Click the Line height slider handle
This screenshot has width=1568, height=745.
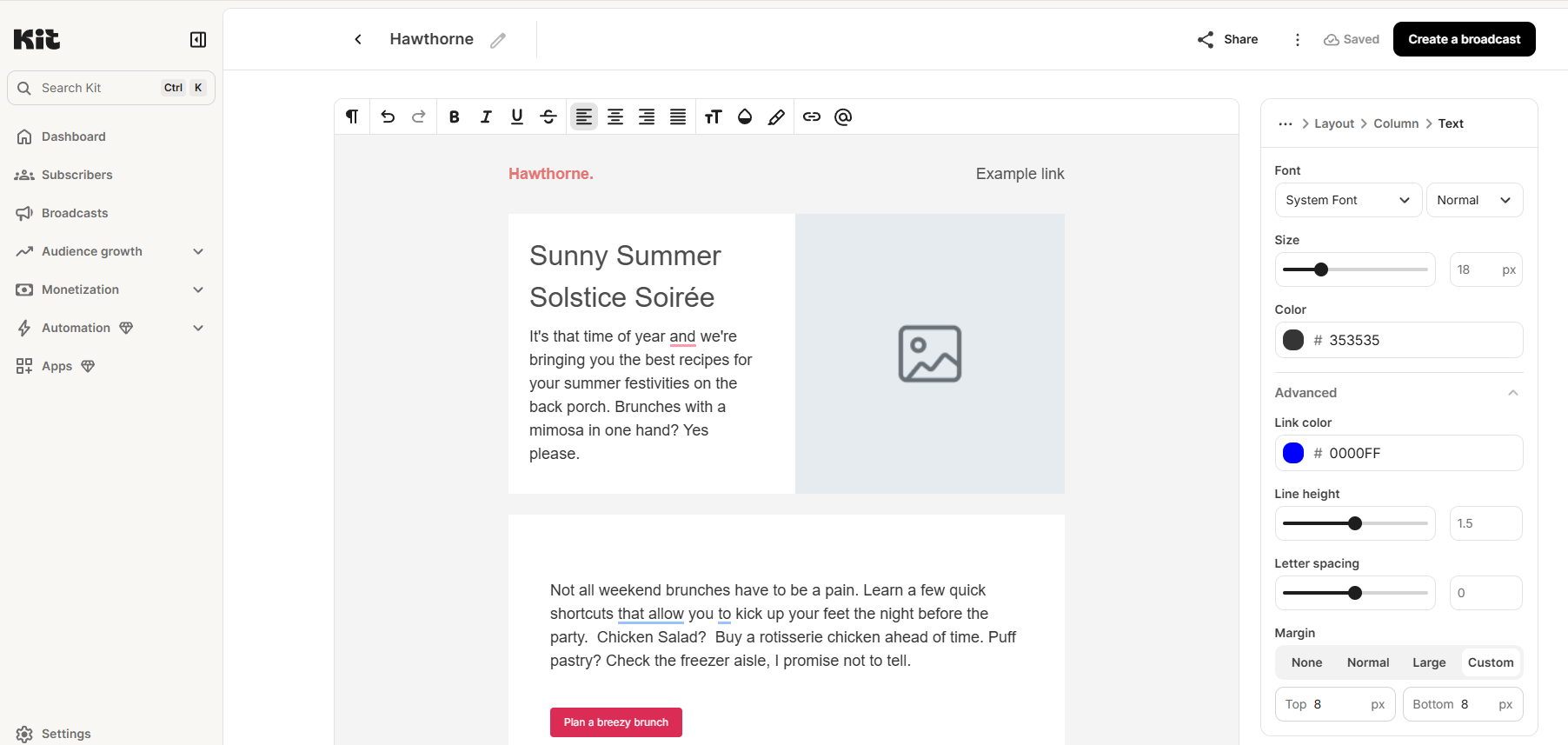click(1355, 523)
